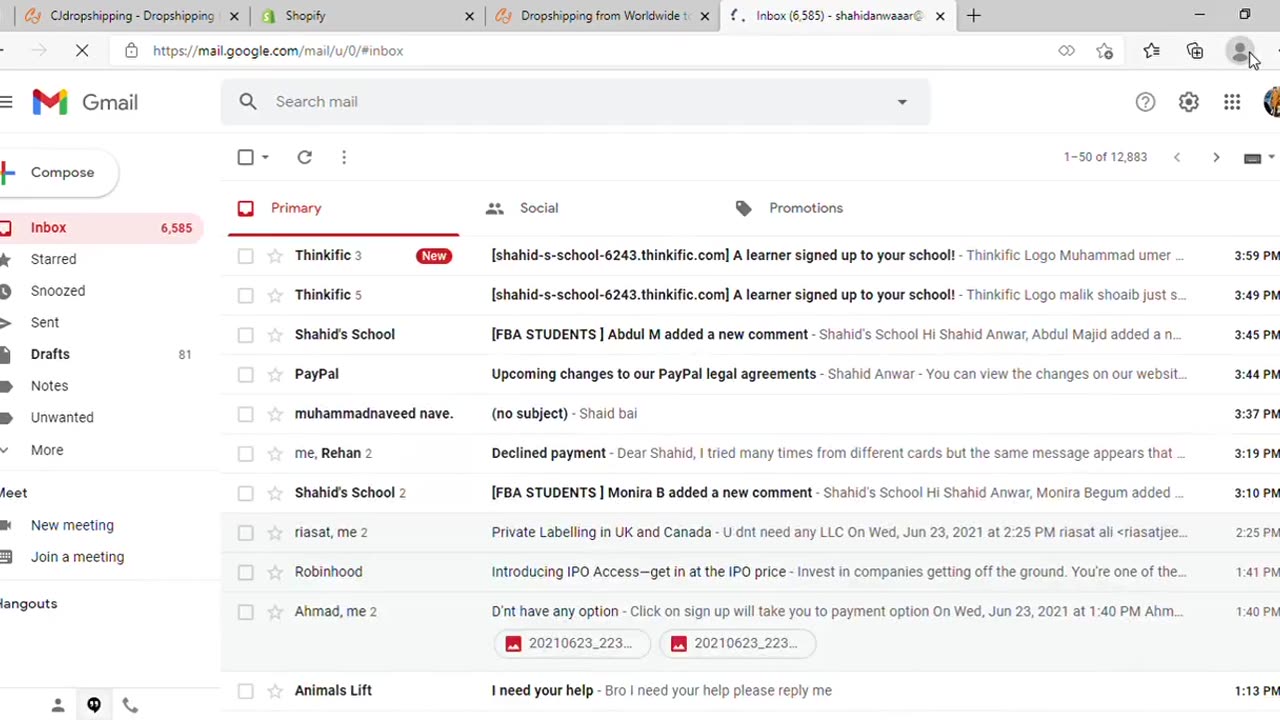
Task: Open Gmail settings gear
Action: tap(1188, 102)
